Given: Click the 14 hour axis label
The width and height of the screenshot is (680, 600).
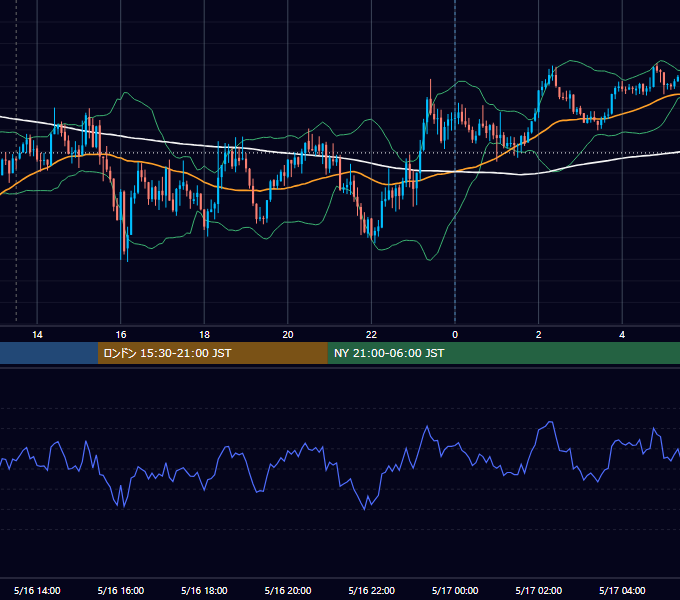Looking at the screenshot, I should pyautogui.click(x=37, y=335).
